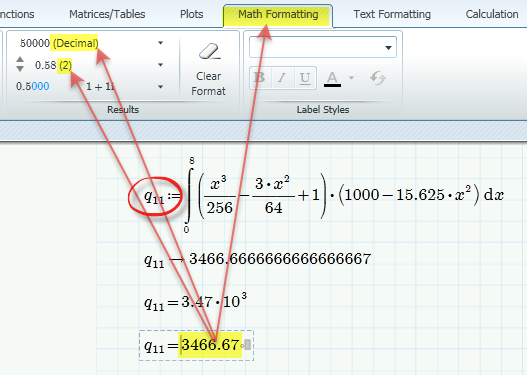Image resolution: width=527 pixels, height=375 pixels.
Task: Open the Decimal result format dropdown
Action: point(161,43)
